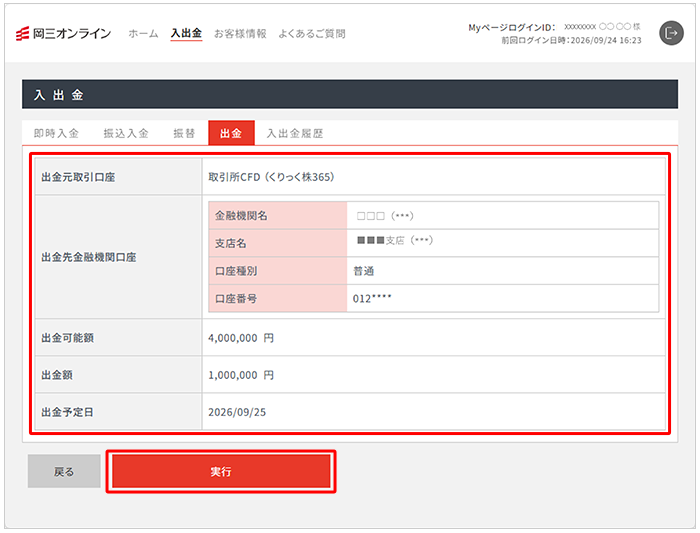Open the 入出金履歴 tab
This screenshot has height=533, width=700.
[x=295, y=133]
